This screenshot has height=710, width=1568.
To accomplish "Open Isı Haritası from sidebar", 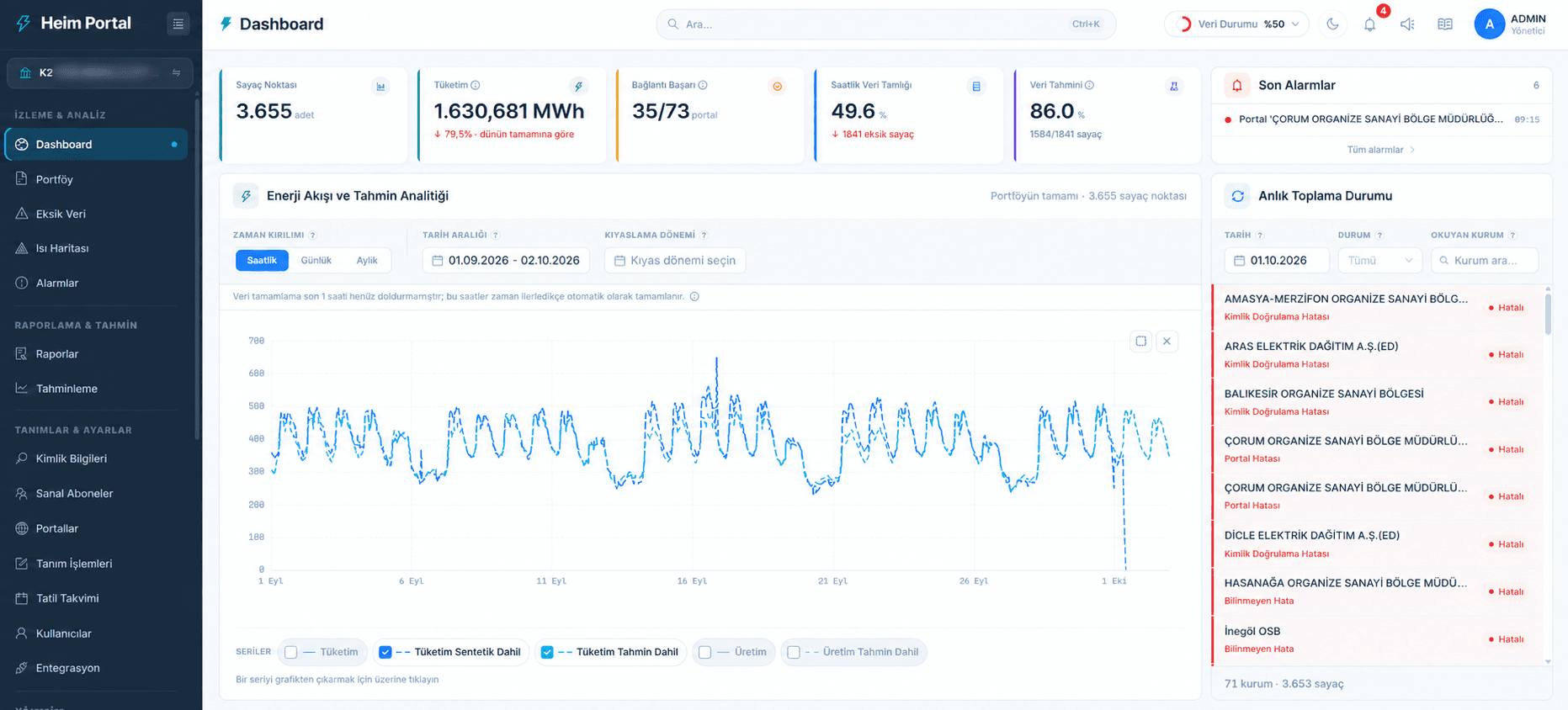I will coord(97,248).
